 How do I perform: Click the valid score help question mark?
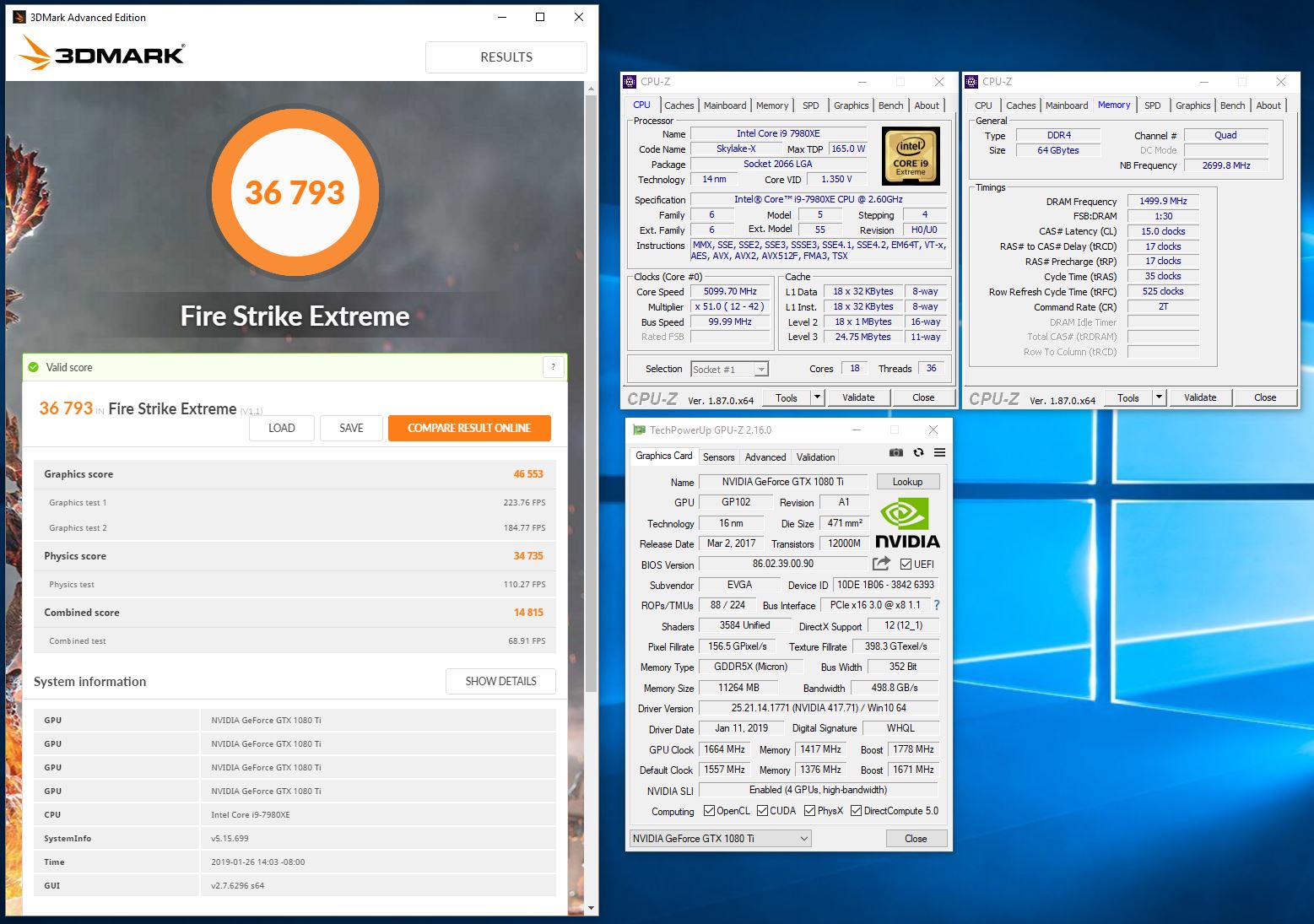pos(553,367)
